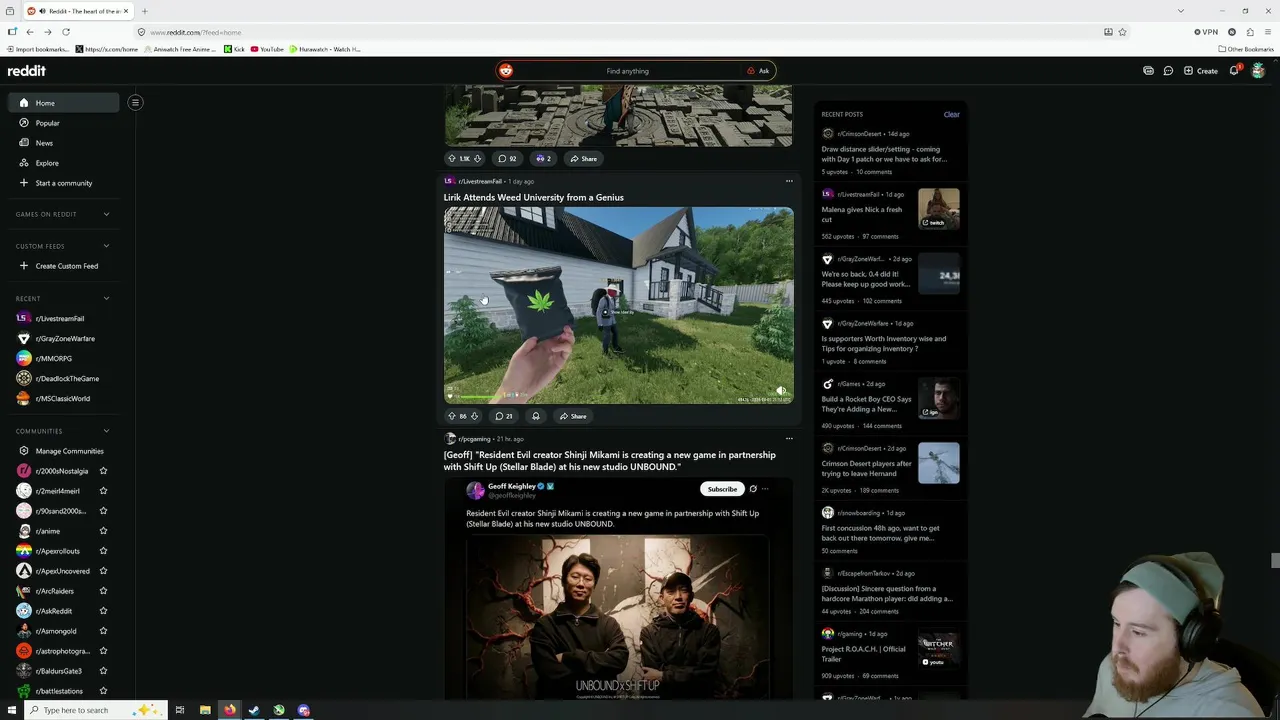
Task: Open Windows Start menu
Action: (12, 710)
